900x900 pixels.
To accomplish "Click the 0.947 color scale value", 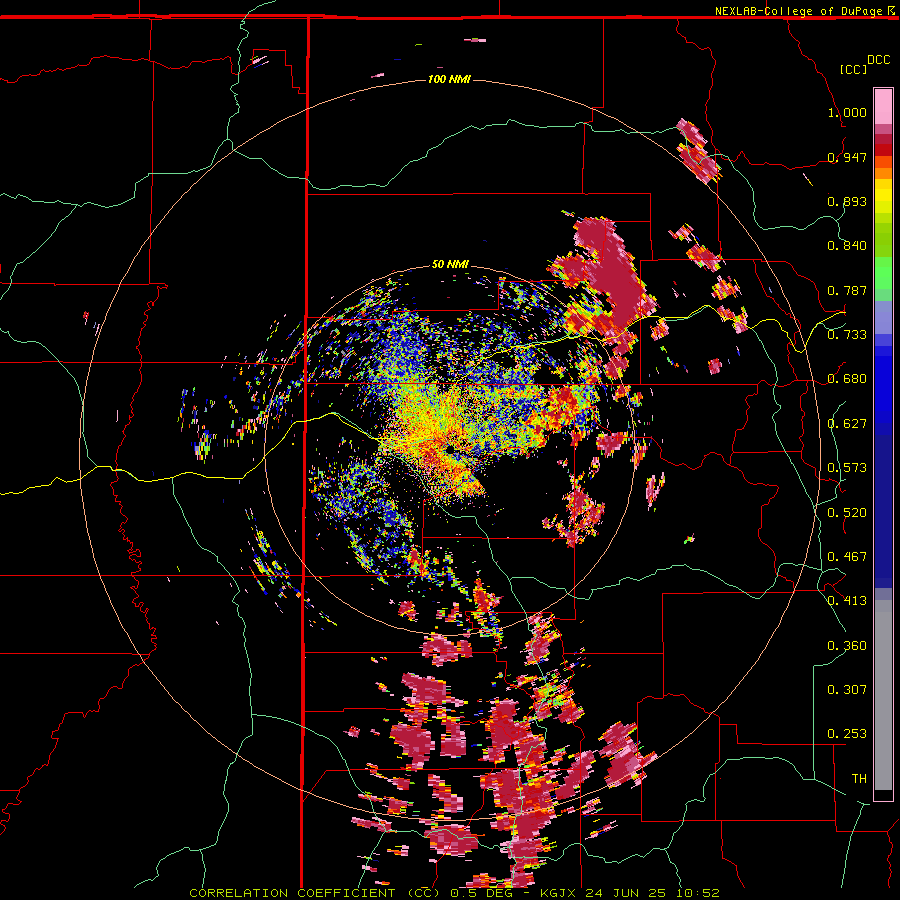I will [x=847, y=157].
